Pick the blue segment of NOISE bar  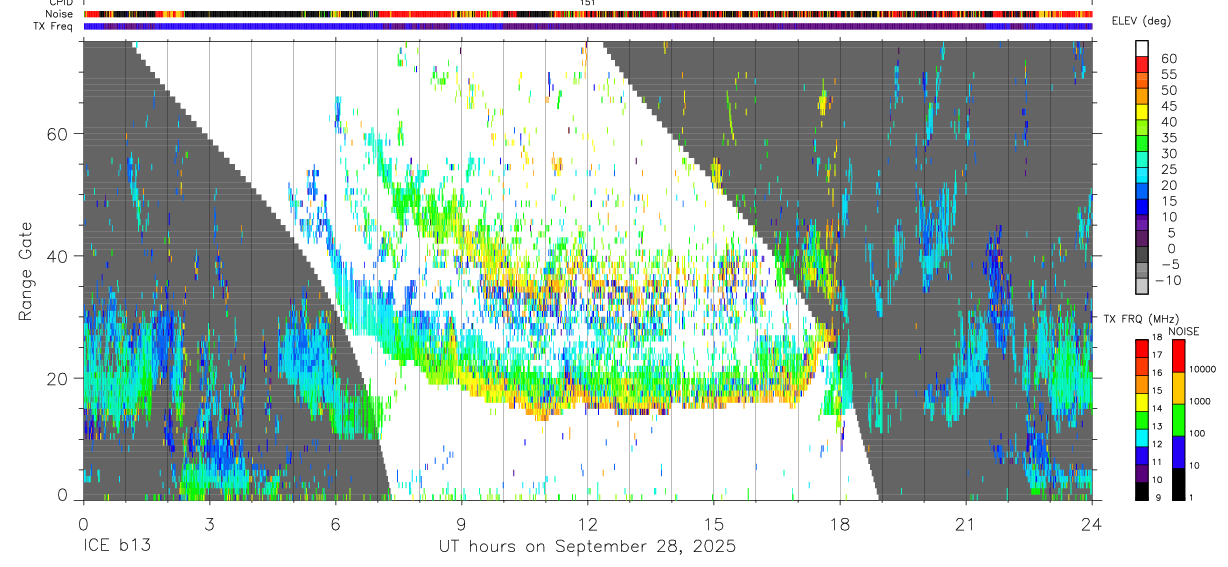[x=1179, y=452]
